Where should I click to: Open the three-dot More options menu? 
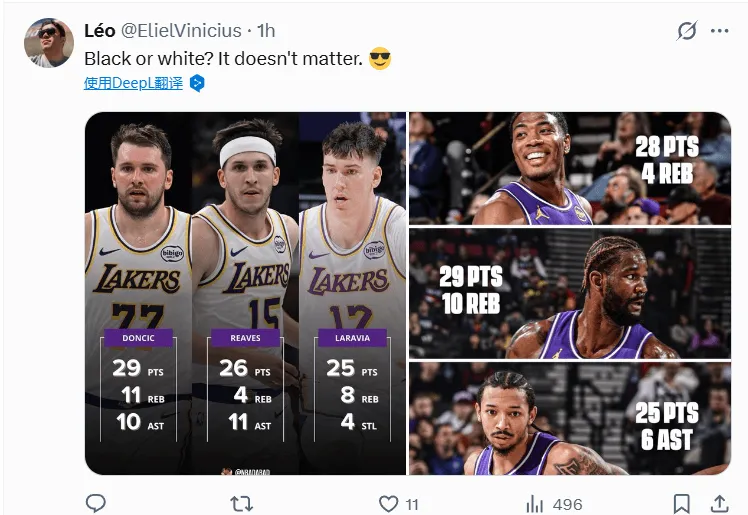click(x=720, y=31)
